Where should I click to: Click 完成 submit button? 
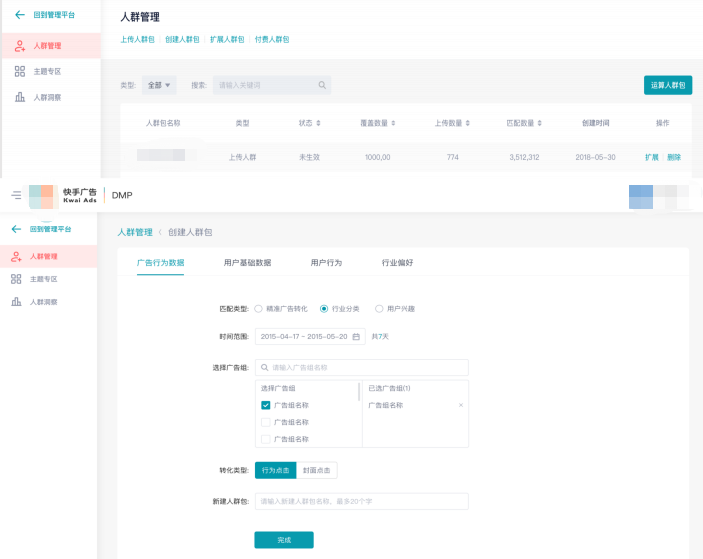tap(284, 540)
